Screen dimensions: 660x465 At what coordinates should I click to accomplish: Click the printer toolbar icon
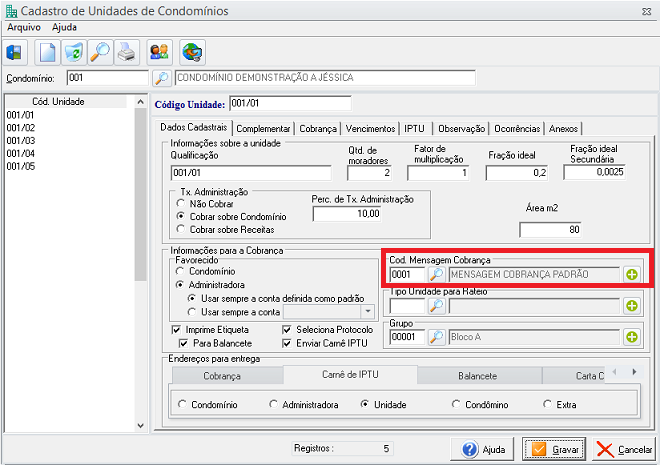pyautogui.click(x=126, y=53)
